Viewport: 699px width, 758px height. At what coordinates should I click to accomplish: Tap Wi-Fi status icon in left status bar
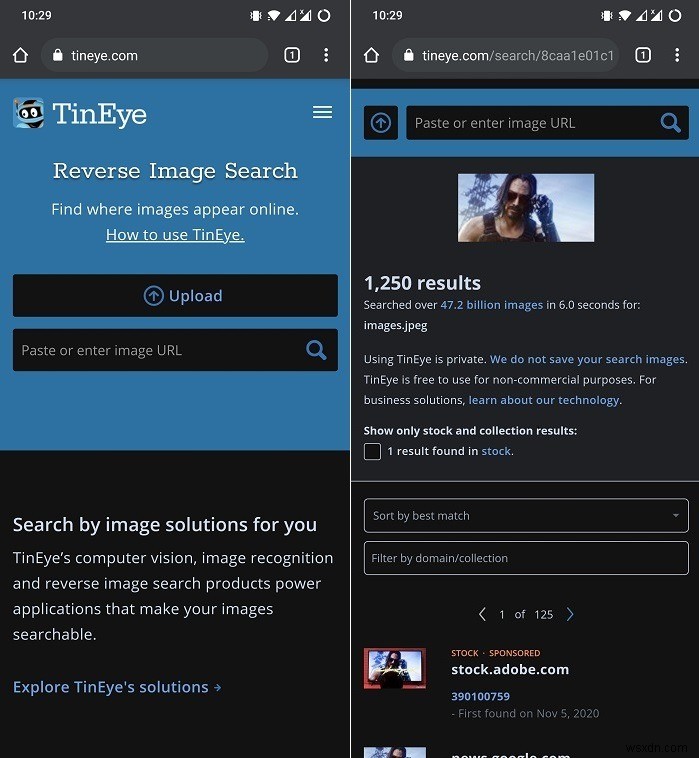click(x=273, y=15)
